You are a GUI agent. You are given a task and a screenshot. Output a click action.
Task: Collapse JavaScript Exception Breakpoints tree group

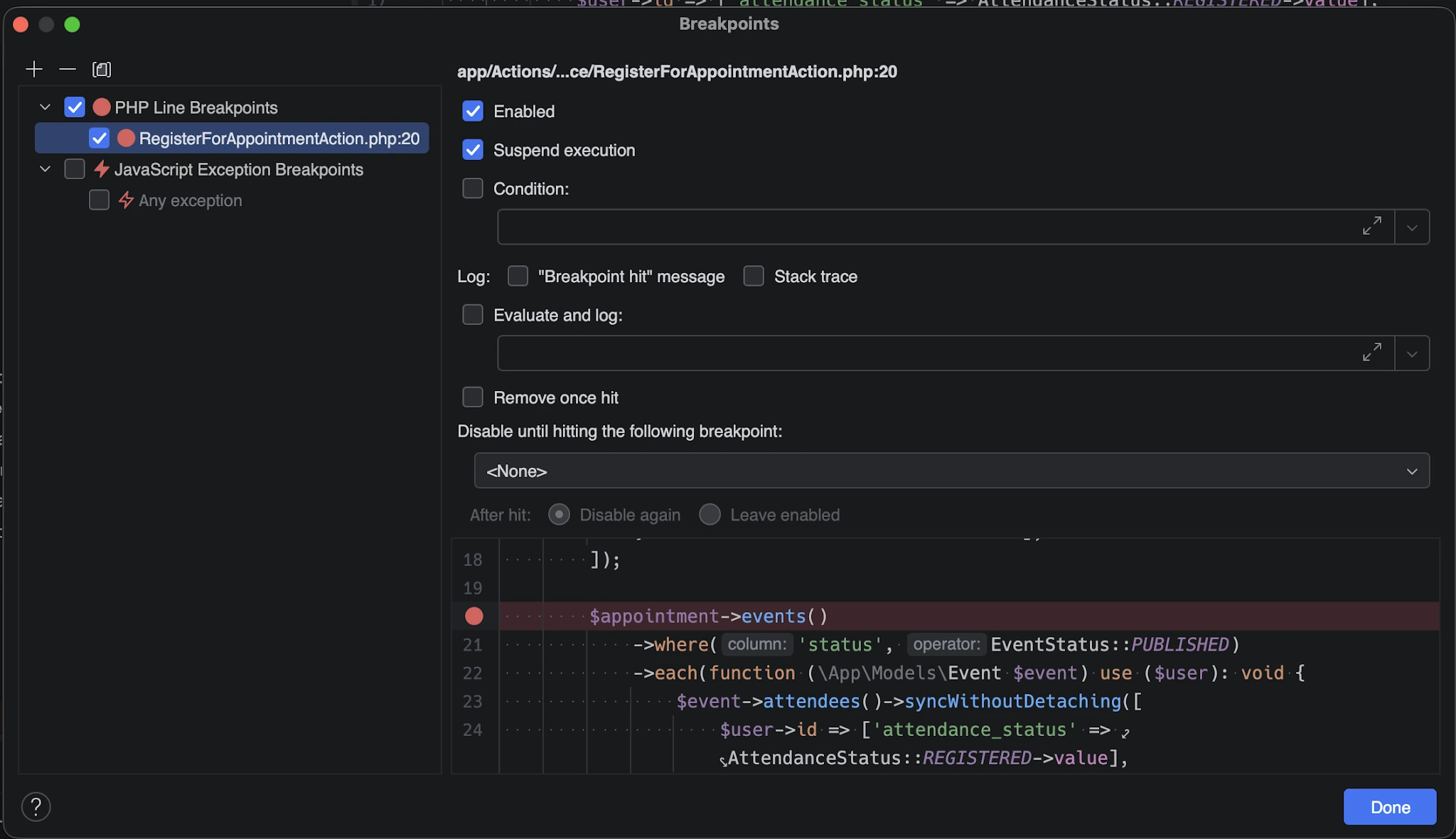pyautogui.click(x=45, y=169)
